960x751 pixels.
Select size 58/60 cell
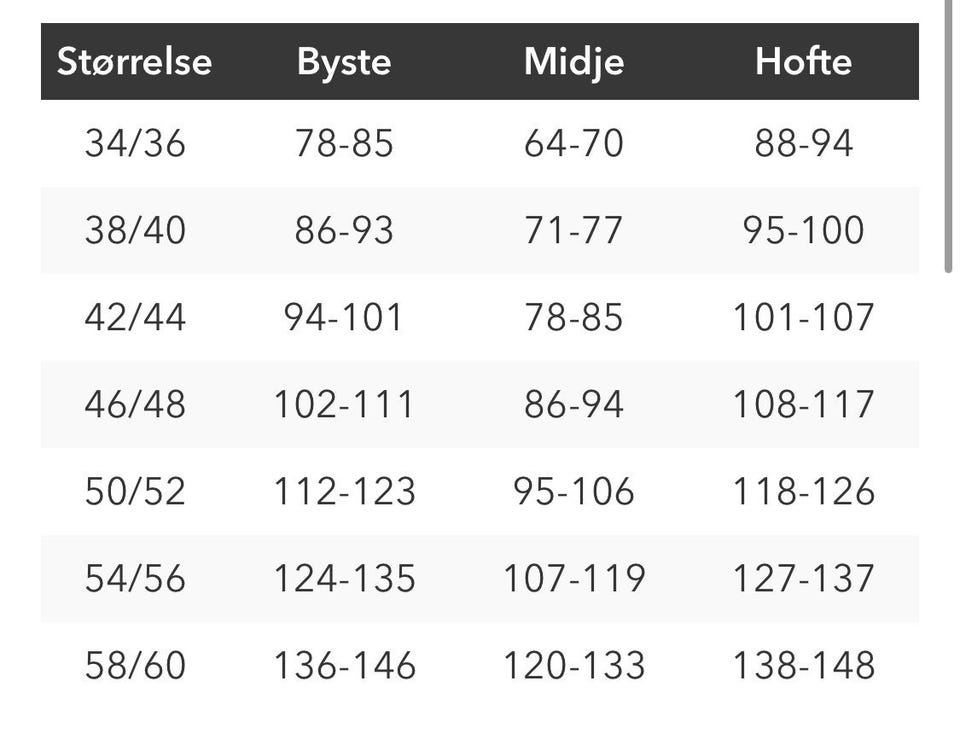click(135, 666)
